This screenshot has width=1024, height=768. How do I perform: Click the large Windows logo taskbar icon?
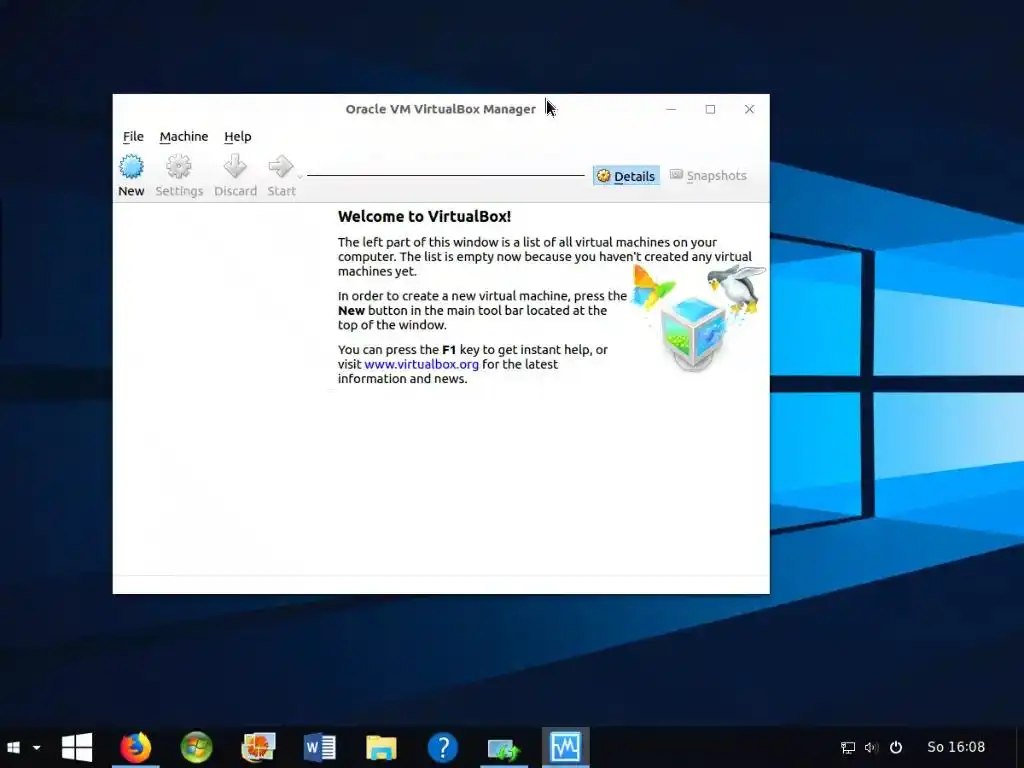coord(77,747)
